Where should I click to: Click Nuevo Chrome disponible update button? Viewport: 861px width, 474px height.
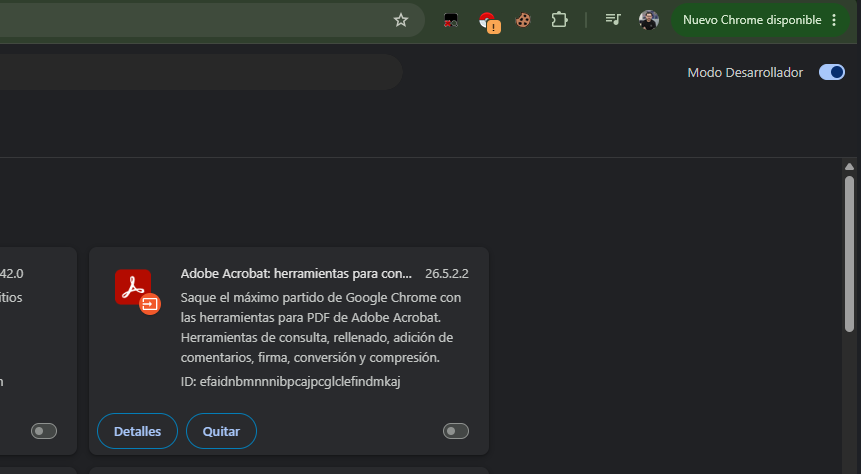[x=752, y=20]
